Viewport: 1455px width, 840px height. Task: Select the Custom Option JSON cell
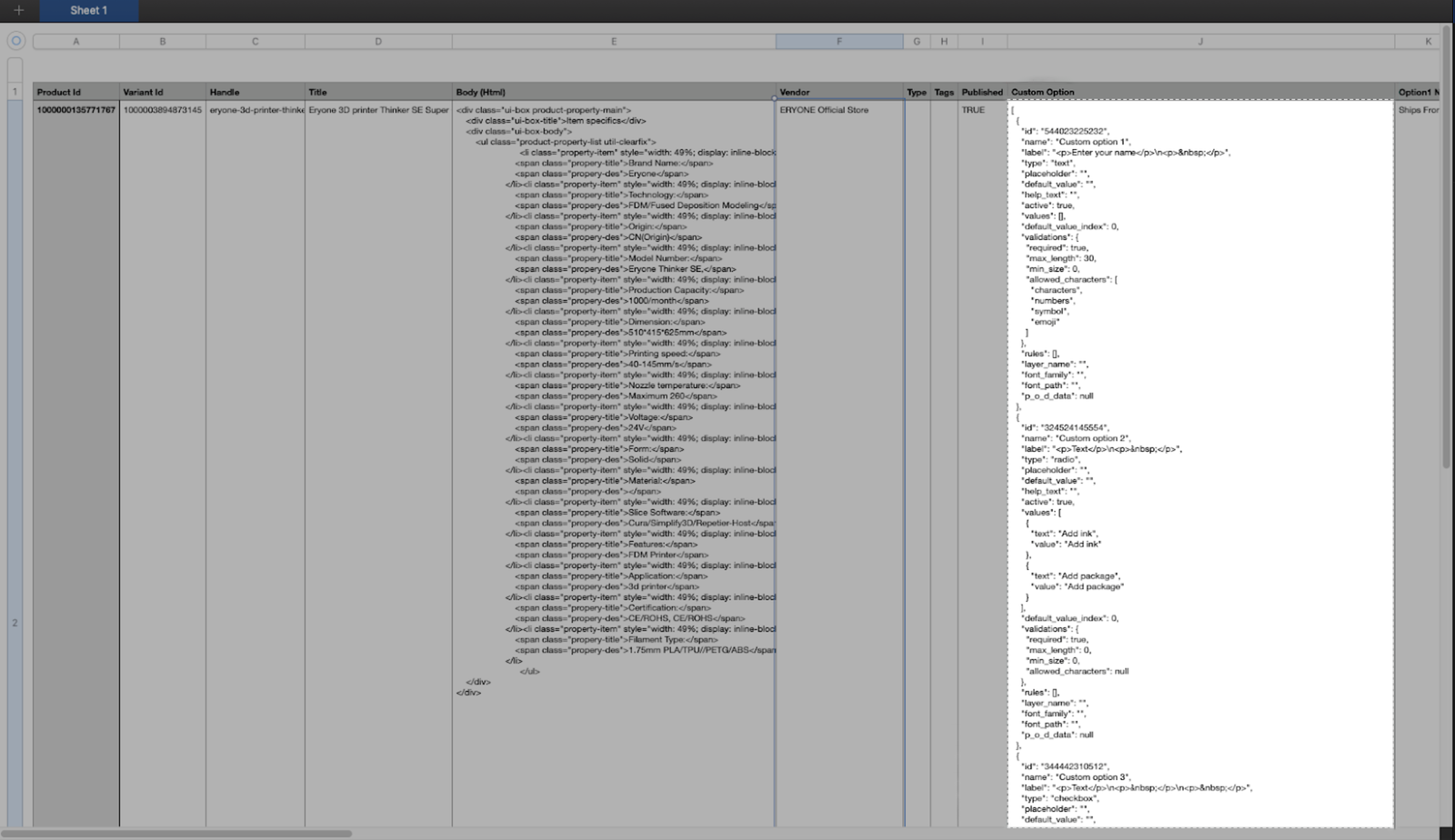tap(1200, 464)
